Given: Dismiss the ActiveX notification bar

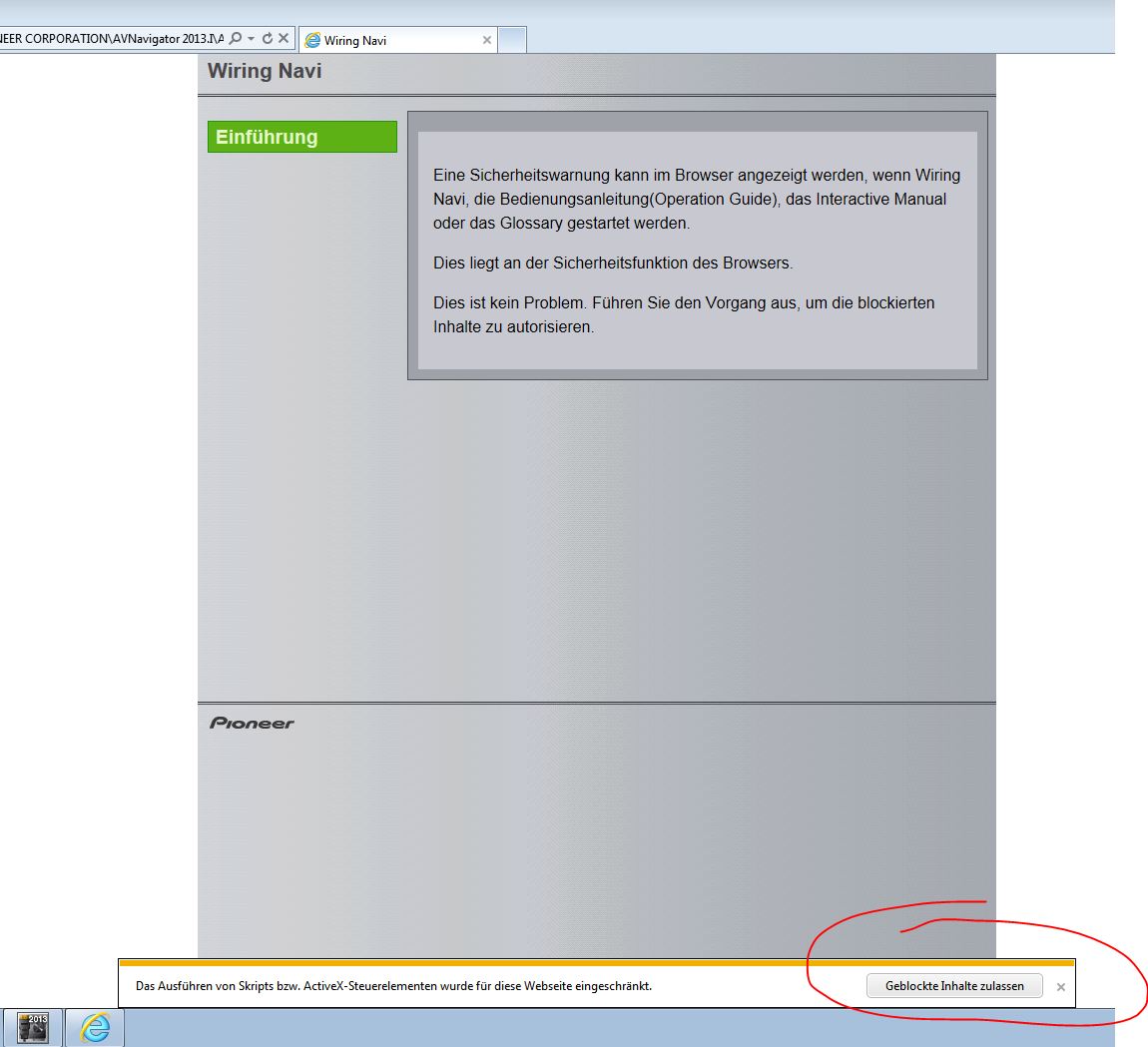Looking at the screenshot, I should coord(1060,987).
